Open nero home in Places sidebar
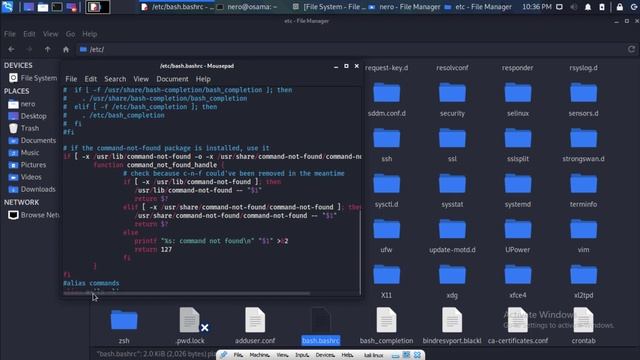Screen dimensions: 640x360 tap(22, 104)
